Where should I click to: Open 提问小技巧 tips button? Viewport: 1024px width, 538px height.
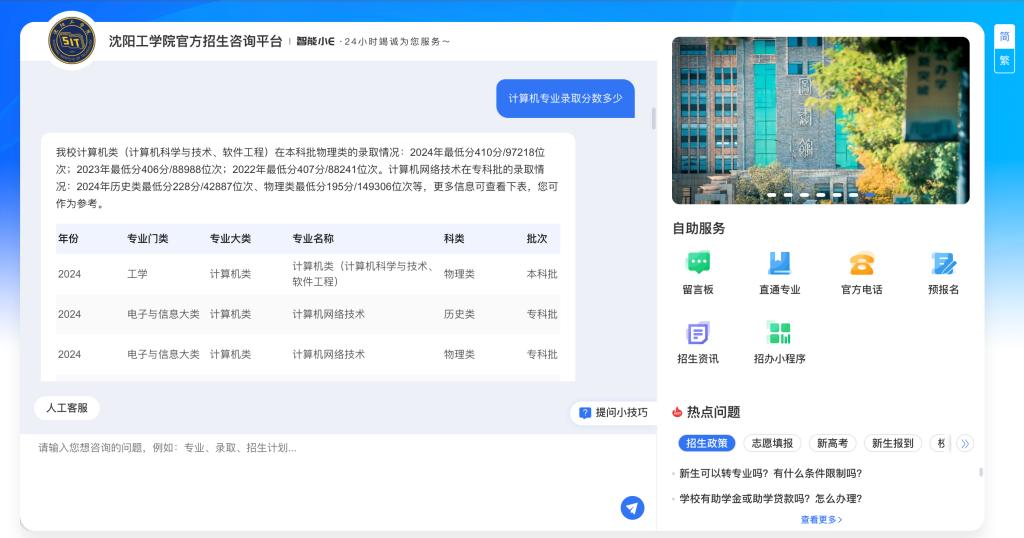613,412
